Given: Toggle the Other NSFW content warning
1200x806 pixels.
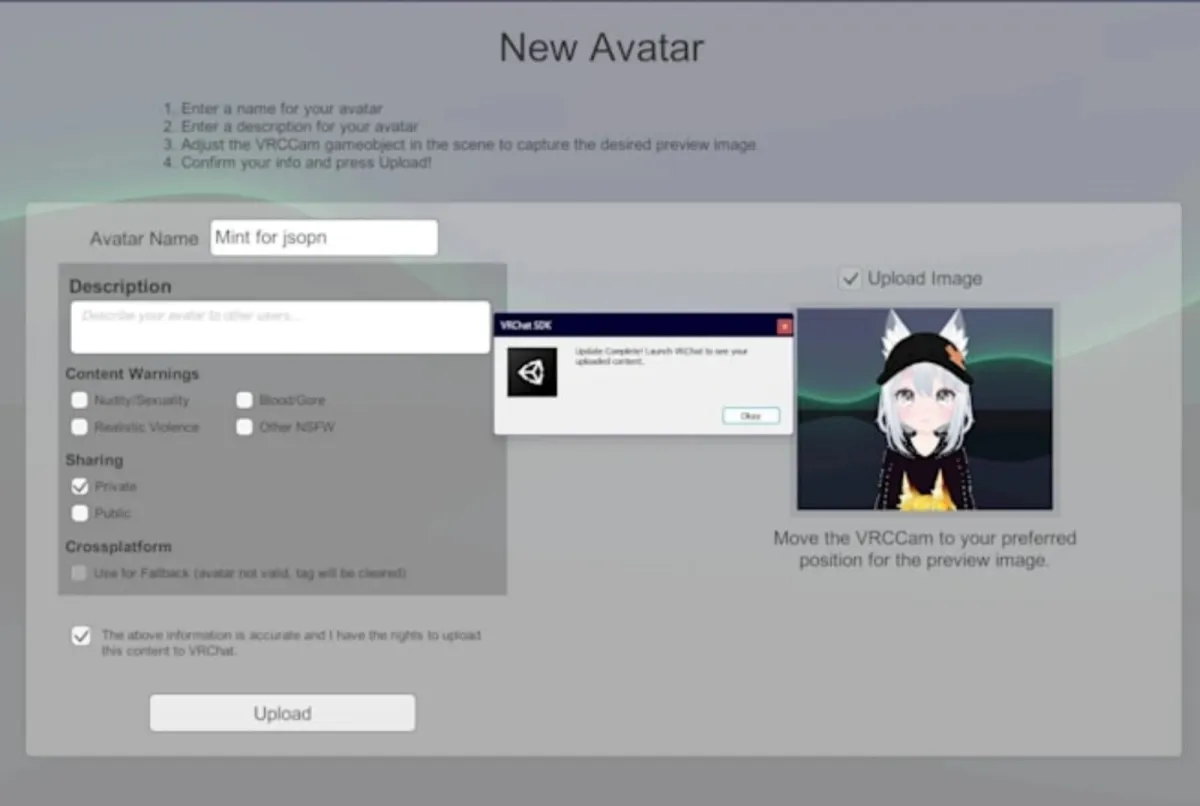Looking at the screenshot, I should pos(245,427).
